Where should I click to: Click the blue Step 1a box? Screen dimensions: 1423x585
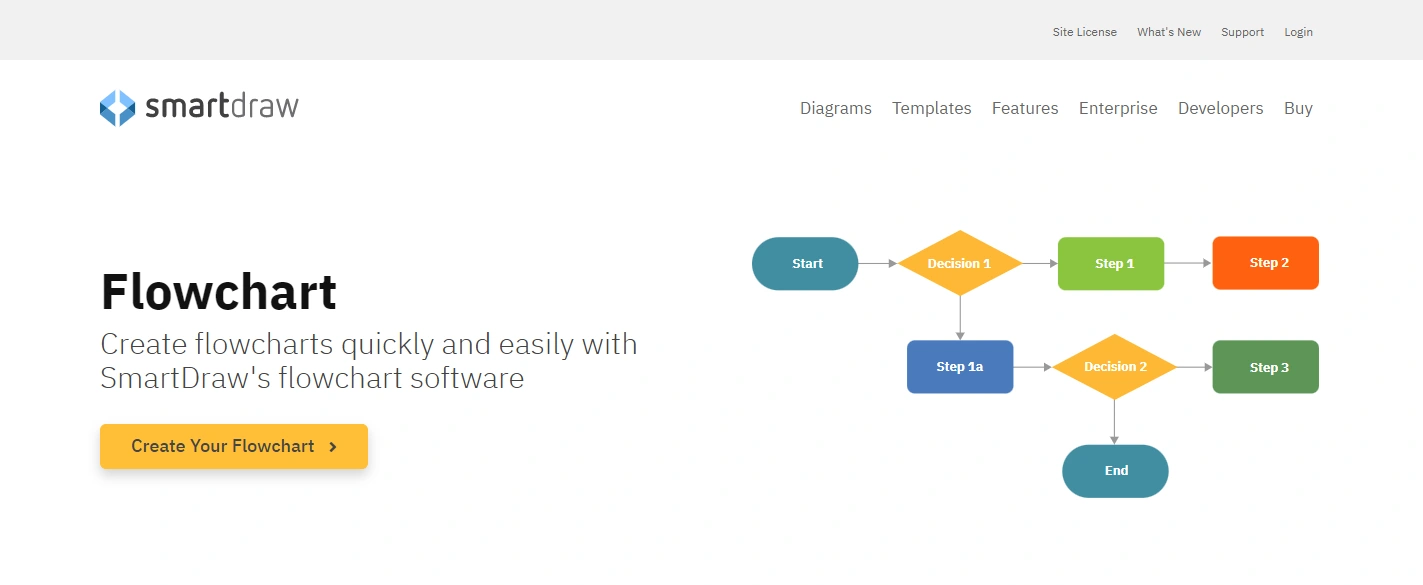[960, 367]
